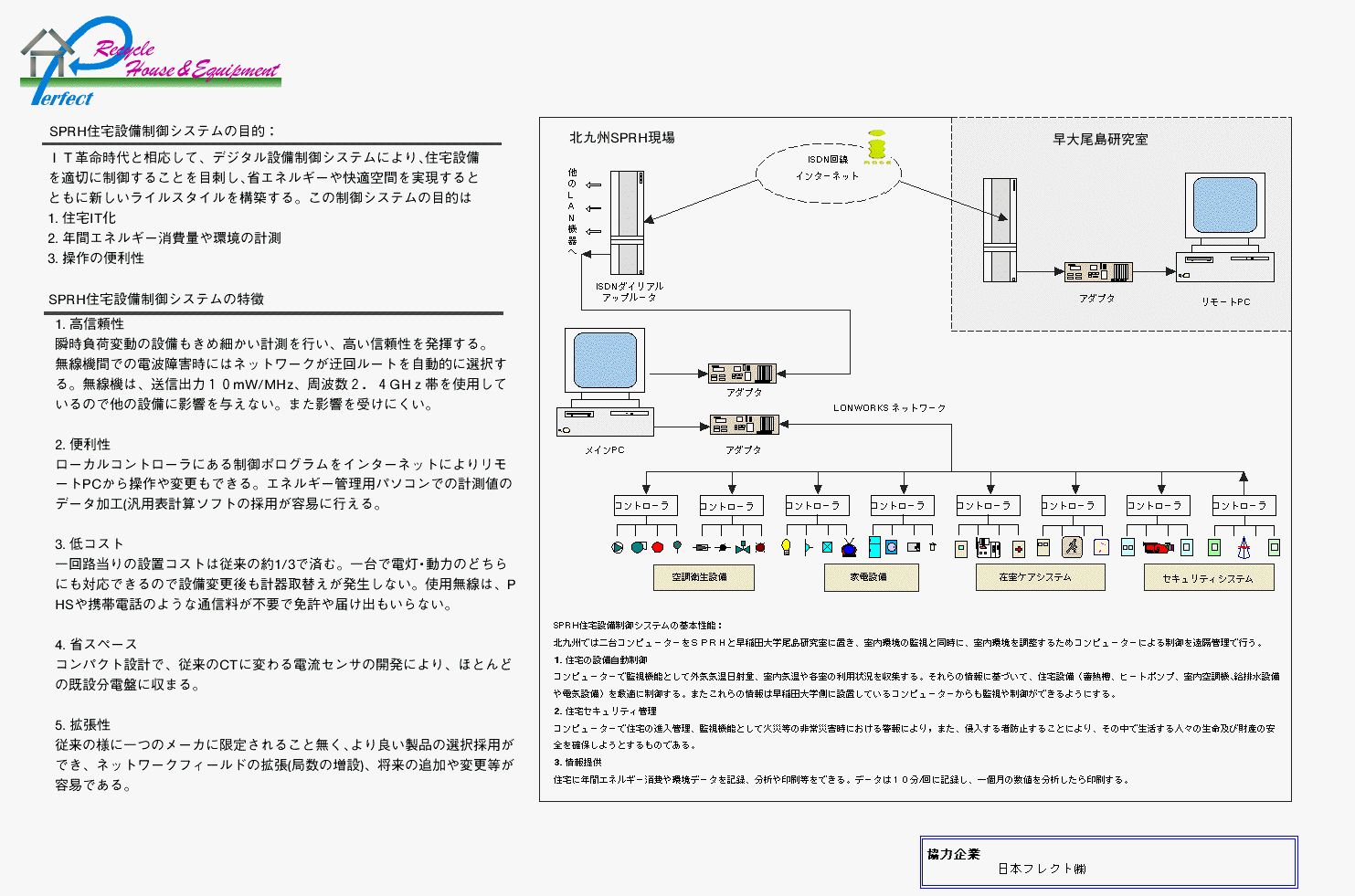Select the walking person icon

coord(1072,547)
